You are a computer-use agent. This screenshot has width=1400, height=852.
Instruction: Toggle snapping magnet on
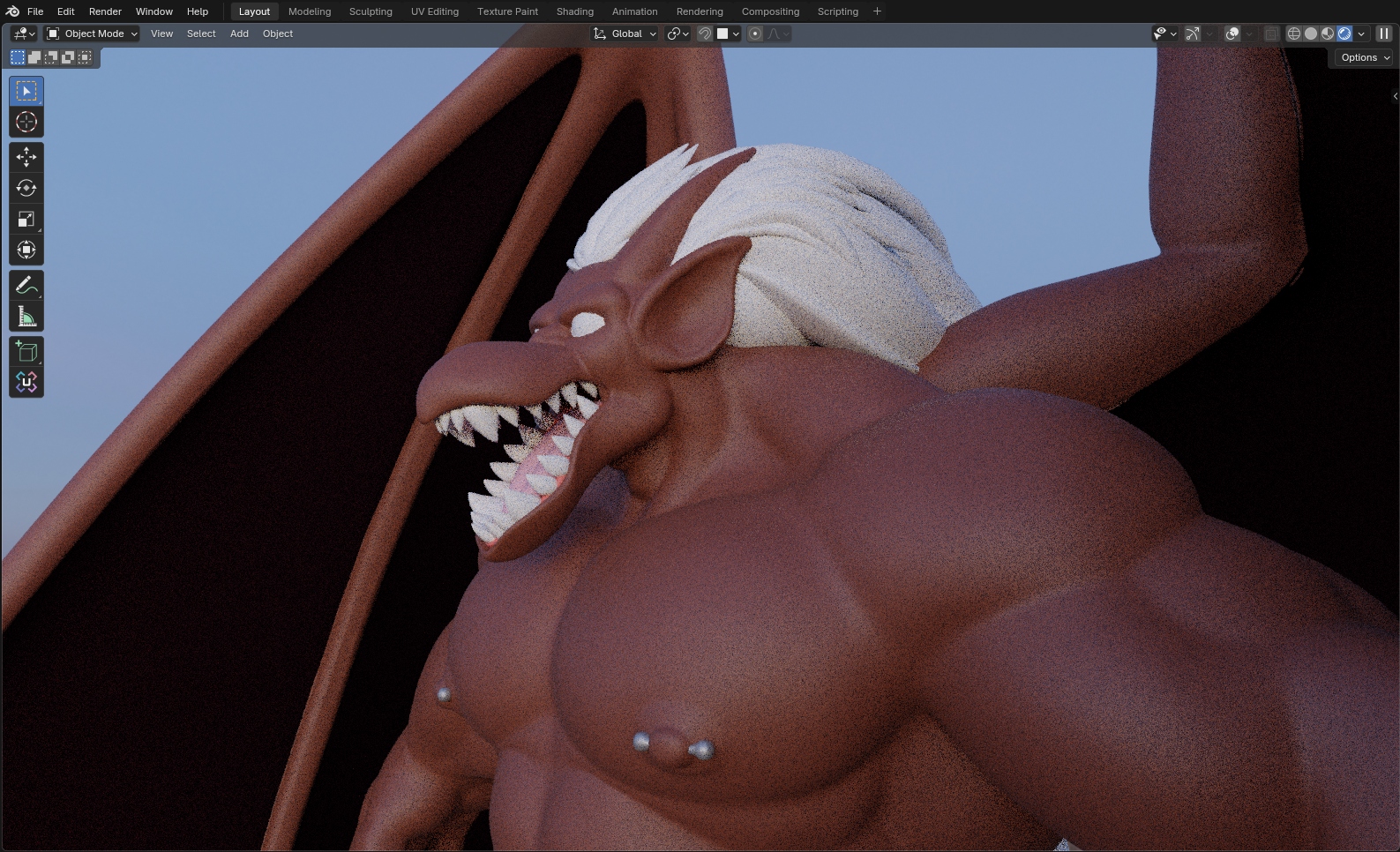click(705, 34)
